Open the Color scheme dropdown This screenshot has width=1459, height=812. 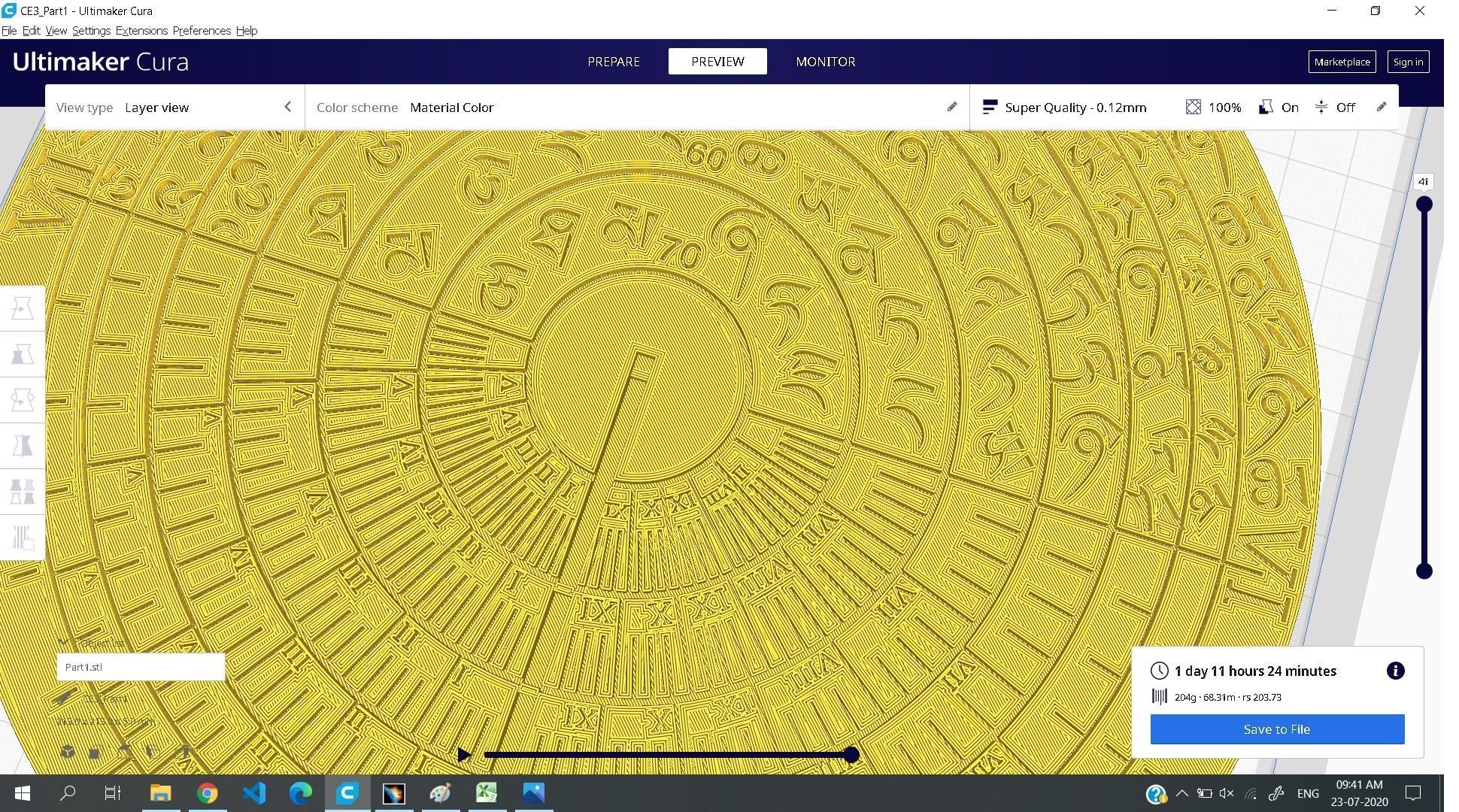[451, 107]
